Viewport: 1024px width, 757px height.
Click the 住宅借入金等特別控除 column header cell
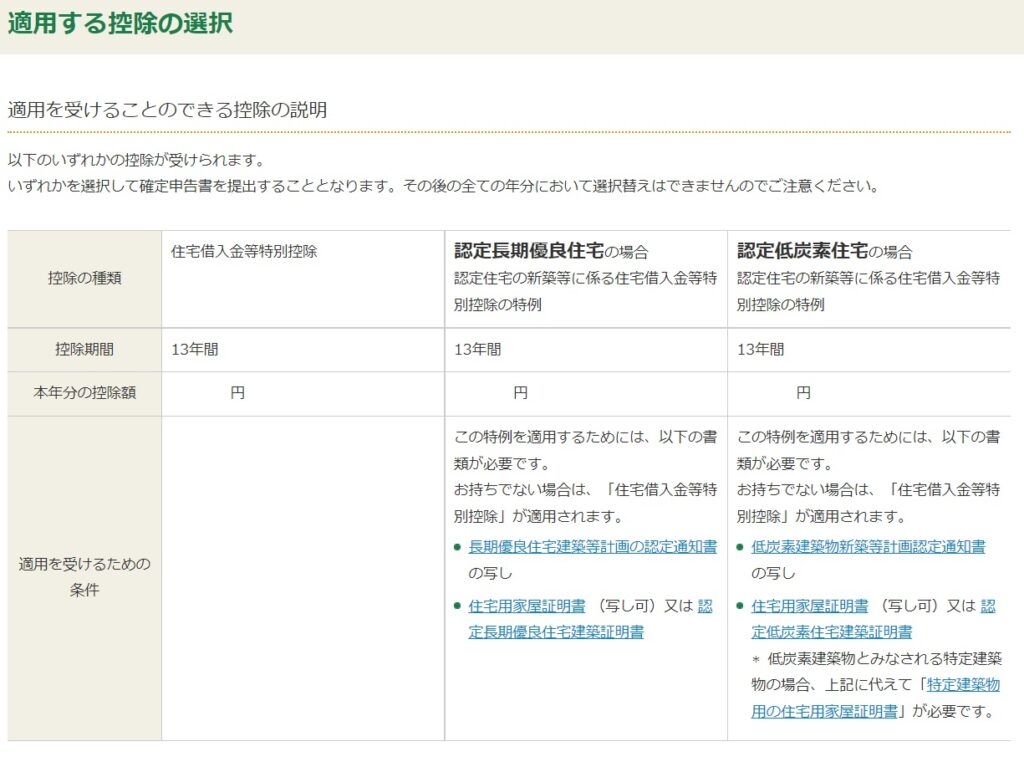[303, 278]
